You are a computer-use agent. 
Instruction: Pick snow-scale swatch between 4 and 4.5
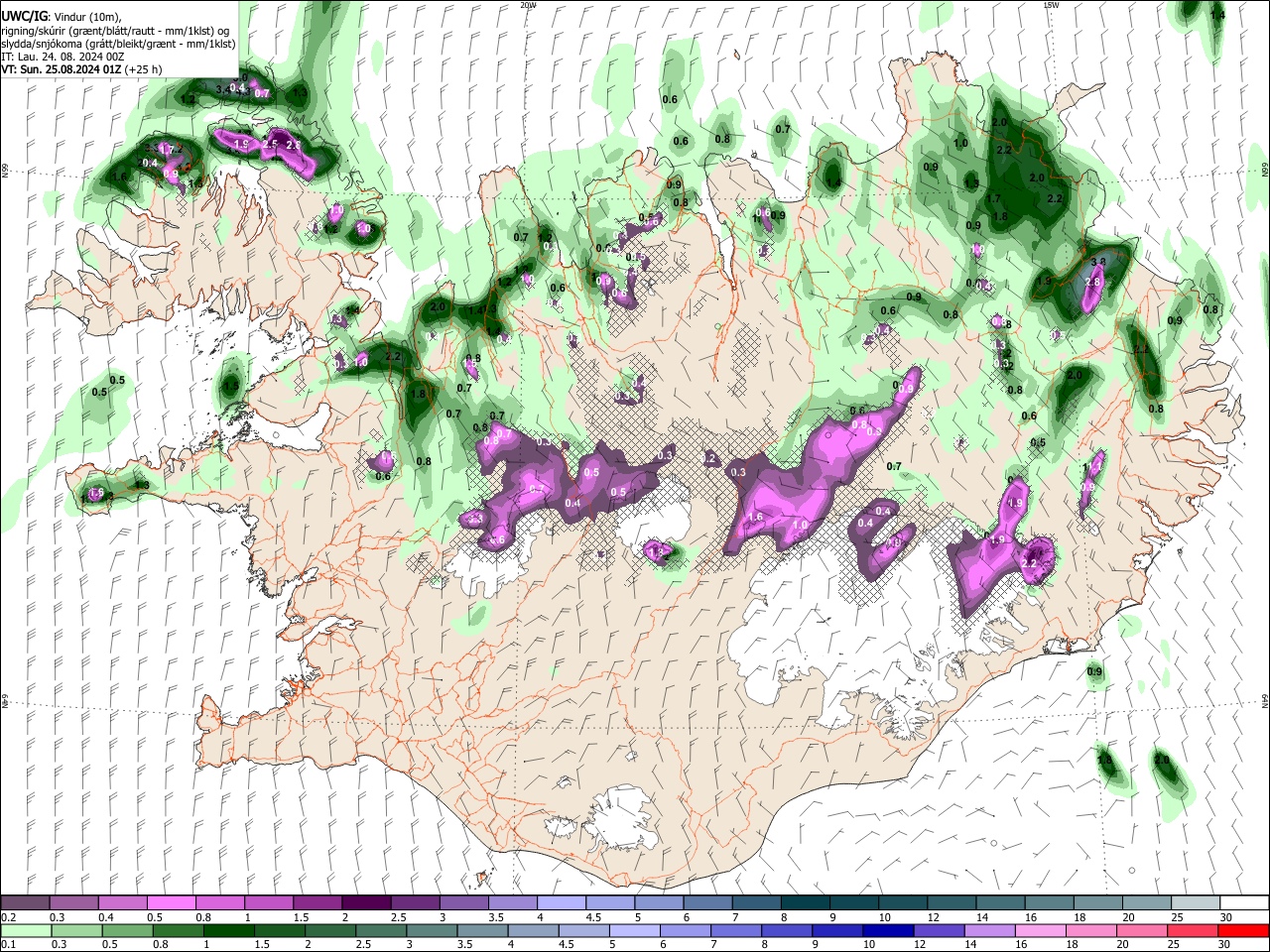[x=560, y=902]
